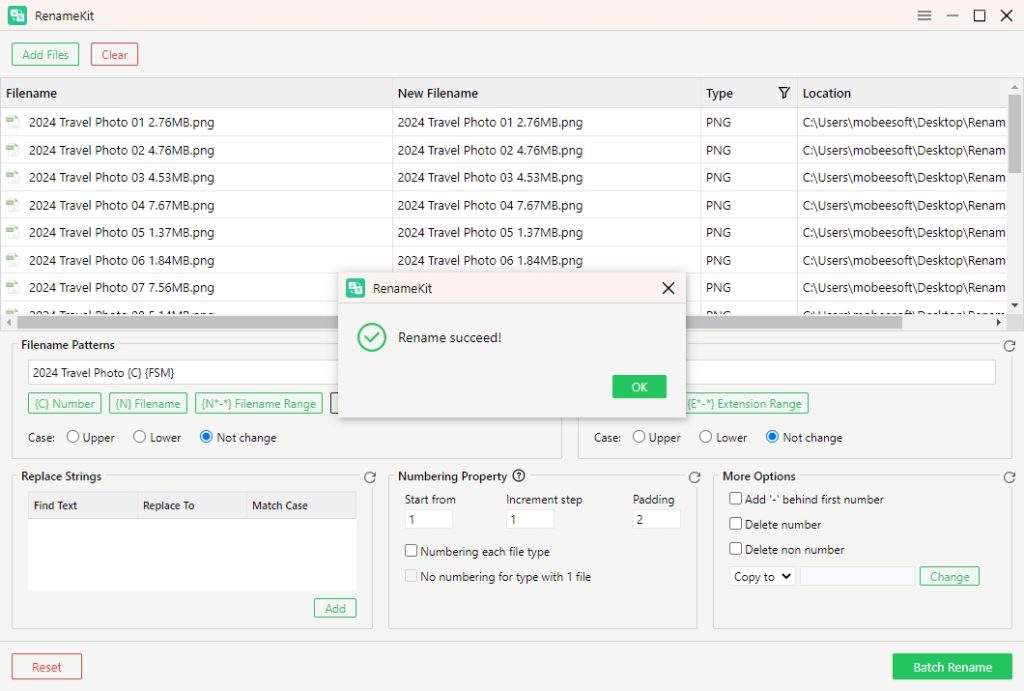
Task: Refresh the Filename Patterns section
Action: coord(1007,344)
